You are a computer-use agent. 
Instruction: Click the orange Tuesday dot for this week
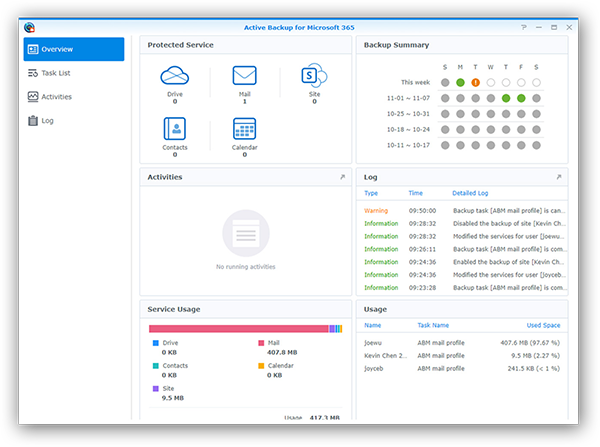[476, 82]
